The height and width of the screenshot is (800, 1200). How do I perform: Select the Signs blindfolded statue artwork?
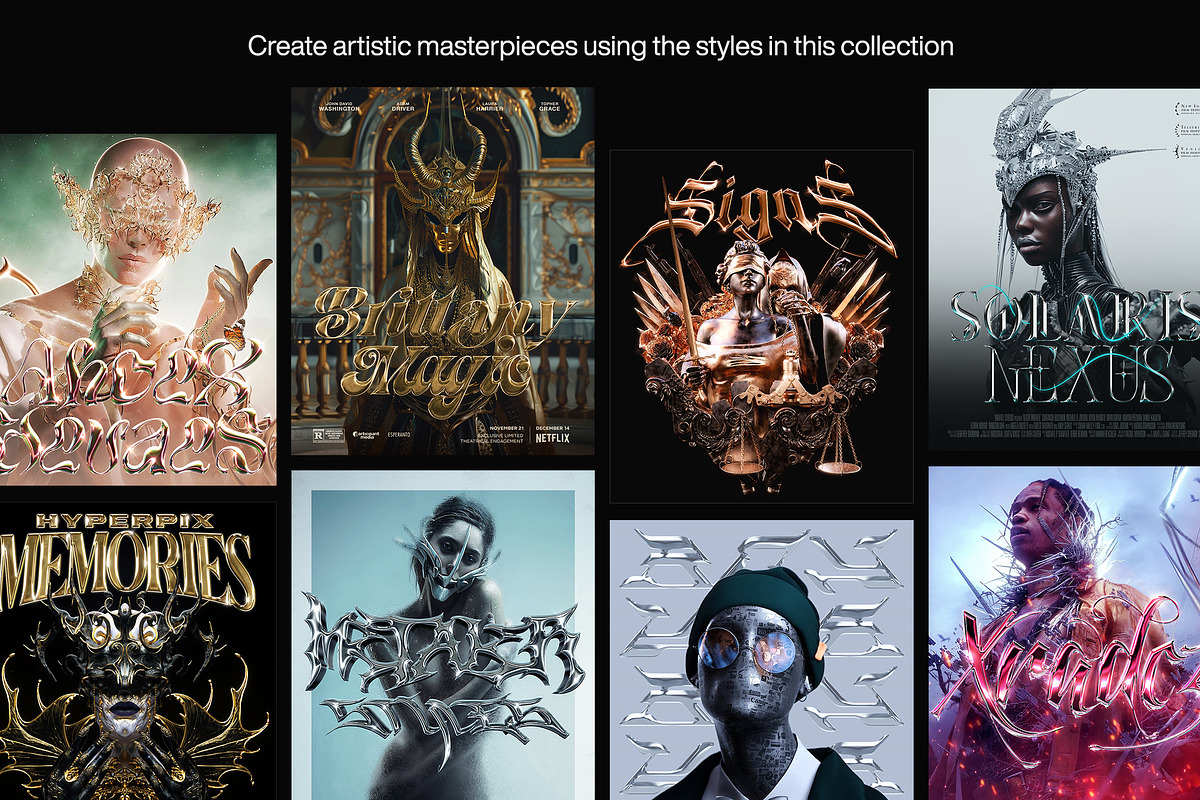[761, 326]
